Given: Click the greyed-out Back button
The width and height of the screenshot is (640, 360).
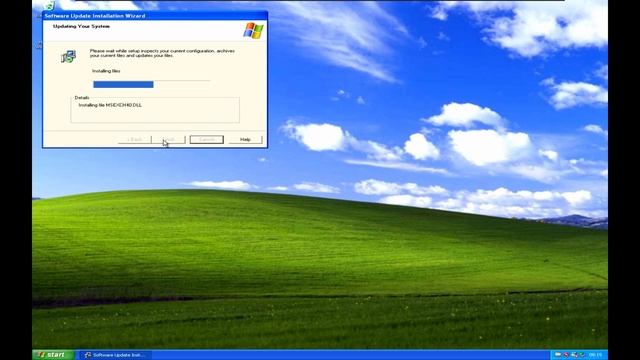Looking at the screenshot, I should (135, 140).
